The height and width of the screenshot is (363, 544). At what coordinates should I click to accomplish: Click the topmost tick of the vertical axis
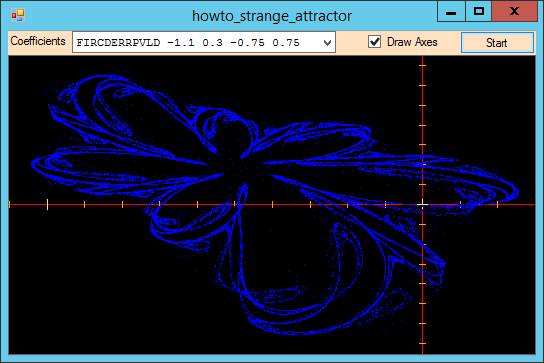(x=422, y=65)
